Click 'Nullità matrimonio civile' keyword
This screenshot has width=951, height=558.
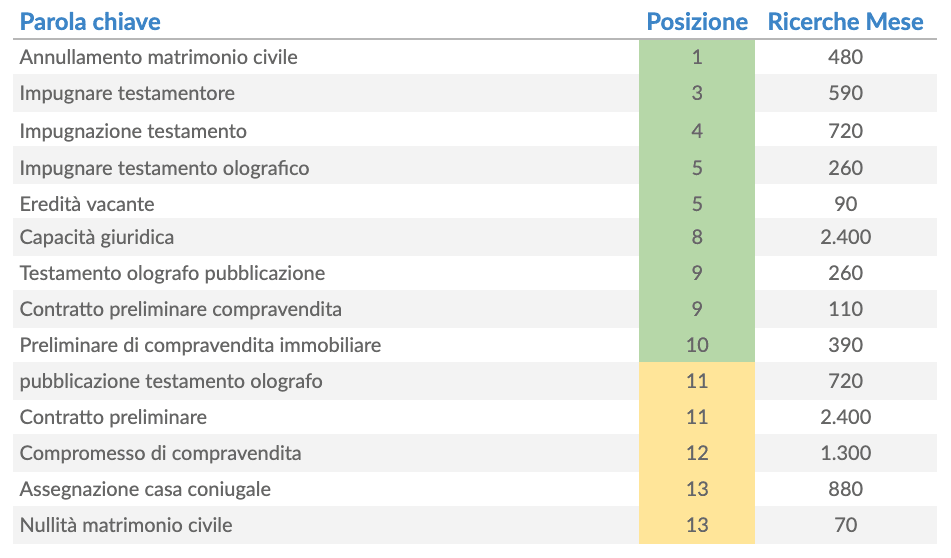click(126, 525)
